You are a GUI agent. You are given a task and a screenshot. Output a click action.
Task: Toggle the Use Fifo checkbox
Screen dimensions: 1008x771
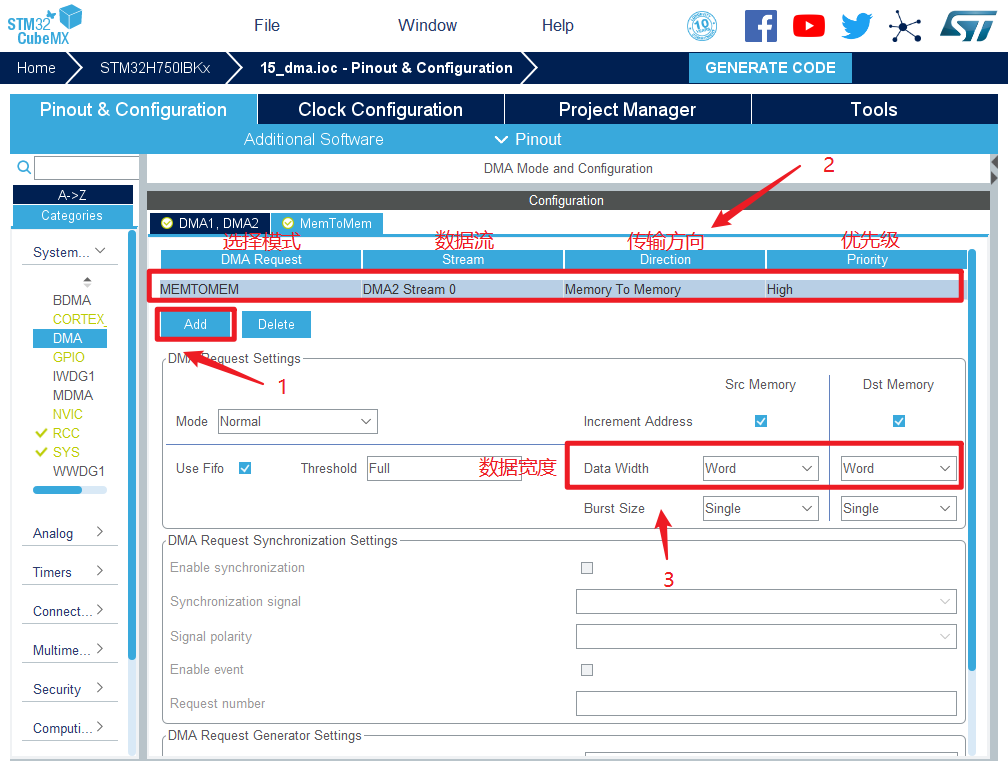245,468
